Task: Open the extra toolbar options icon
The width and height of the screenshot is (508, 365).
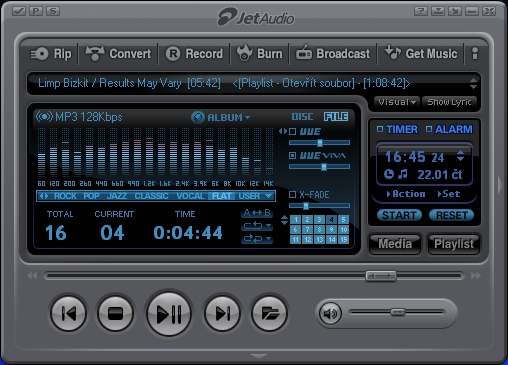Action: 475,54
